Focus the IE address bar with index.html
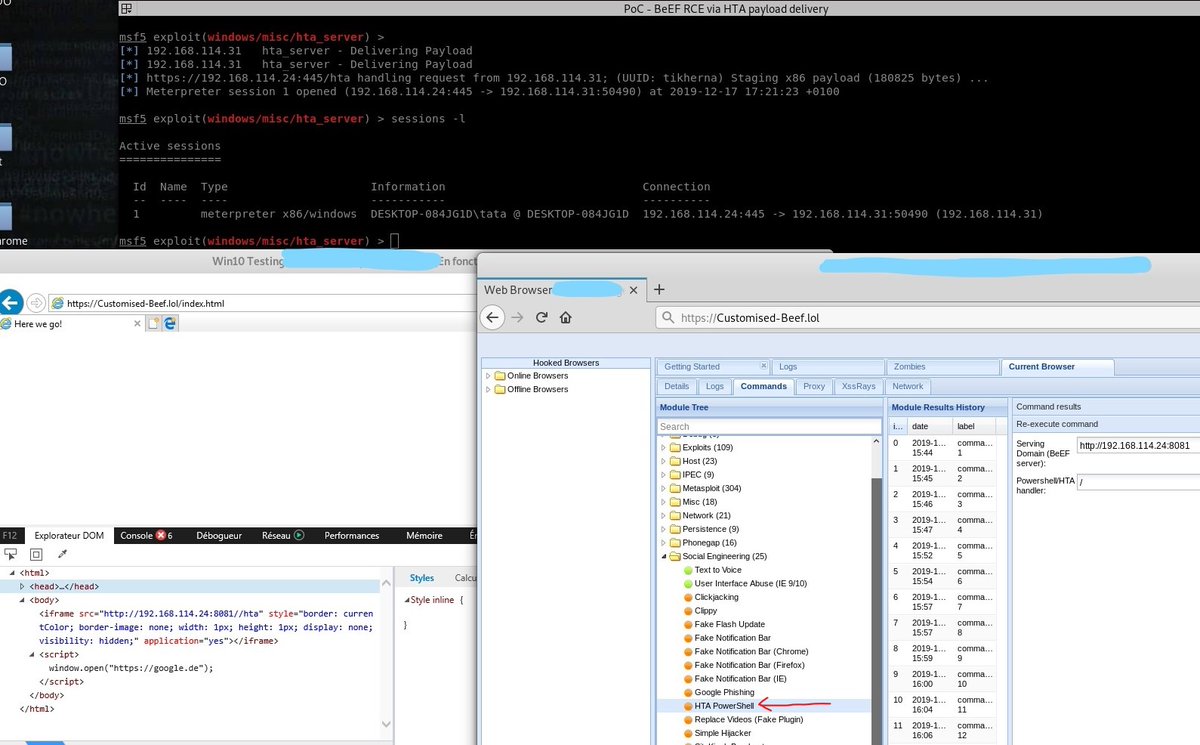 (262, 302)
